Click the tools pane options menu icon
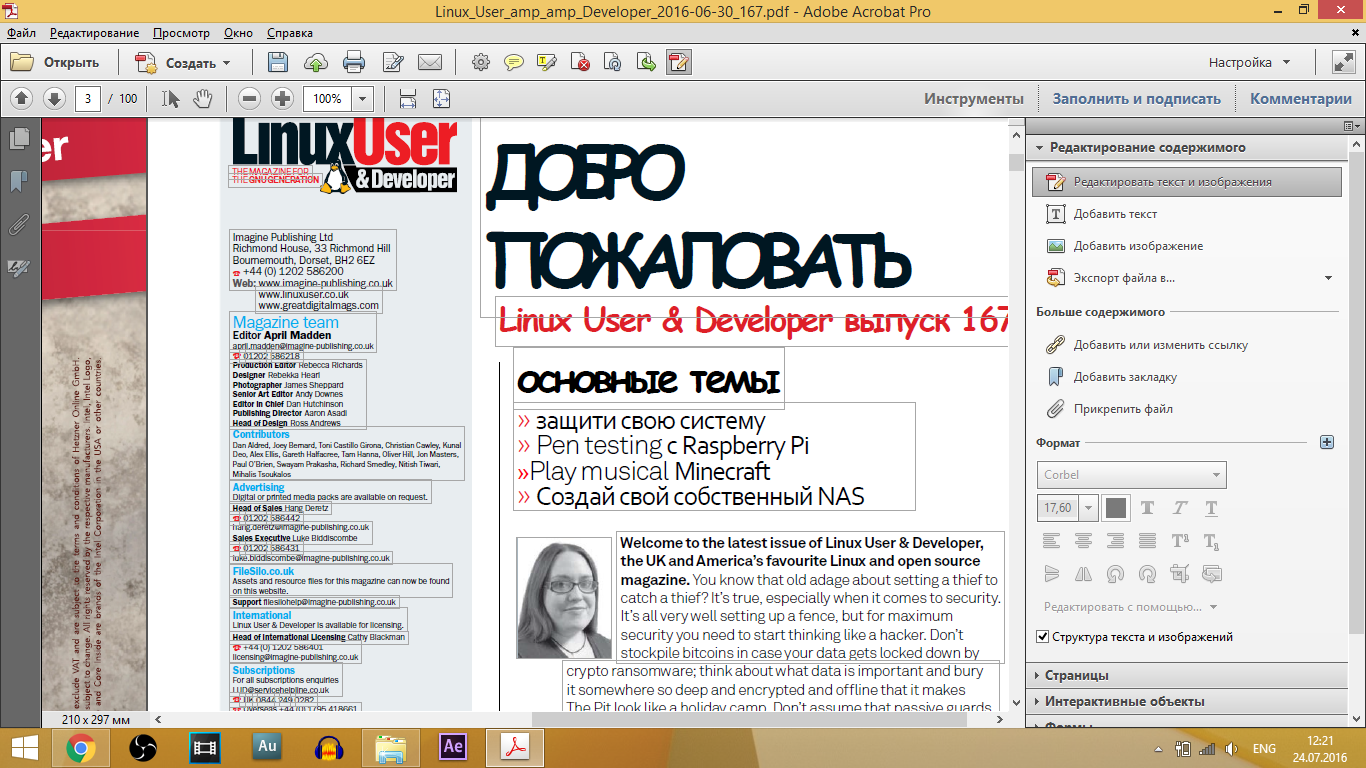 pos(1349,125)
